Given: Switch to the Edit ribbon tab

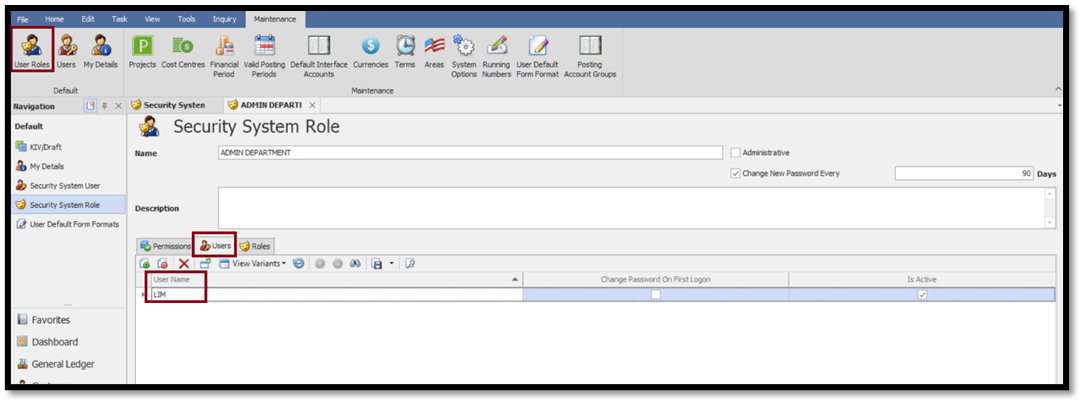Looking at the screenshot, I should (88, 19).
